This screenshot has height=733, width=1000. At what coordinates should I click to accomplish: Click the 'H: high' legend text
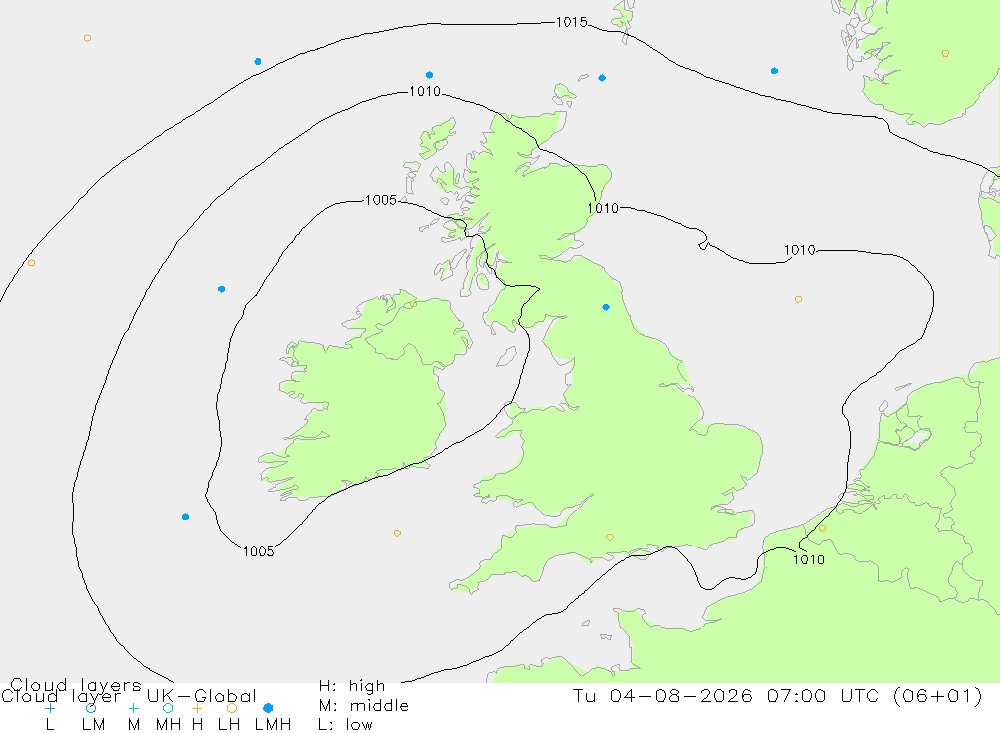tap(352, 686)
